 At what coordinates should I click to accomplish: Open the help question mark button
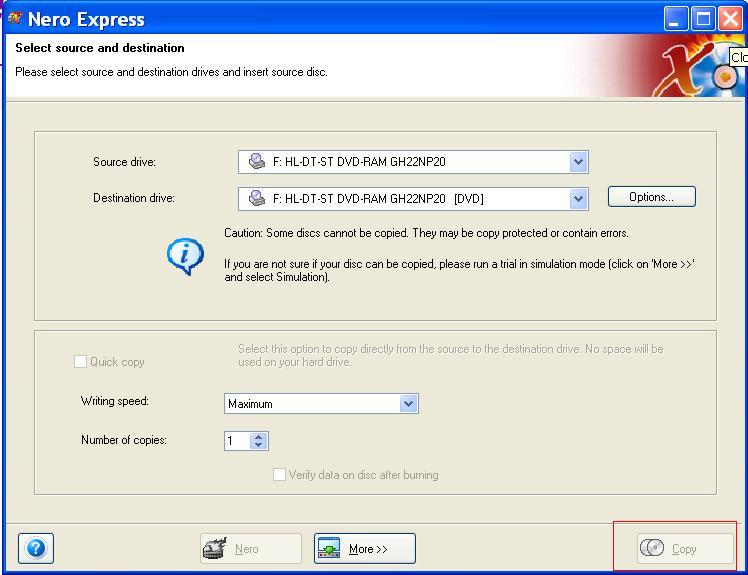click(x=36, y=548)
